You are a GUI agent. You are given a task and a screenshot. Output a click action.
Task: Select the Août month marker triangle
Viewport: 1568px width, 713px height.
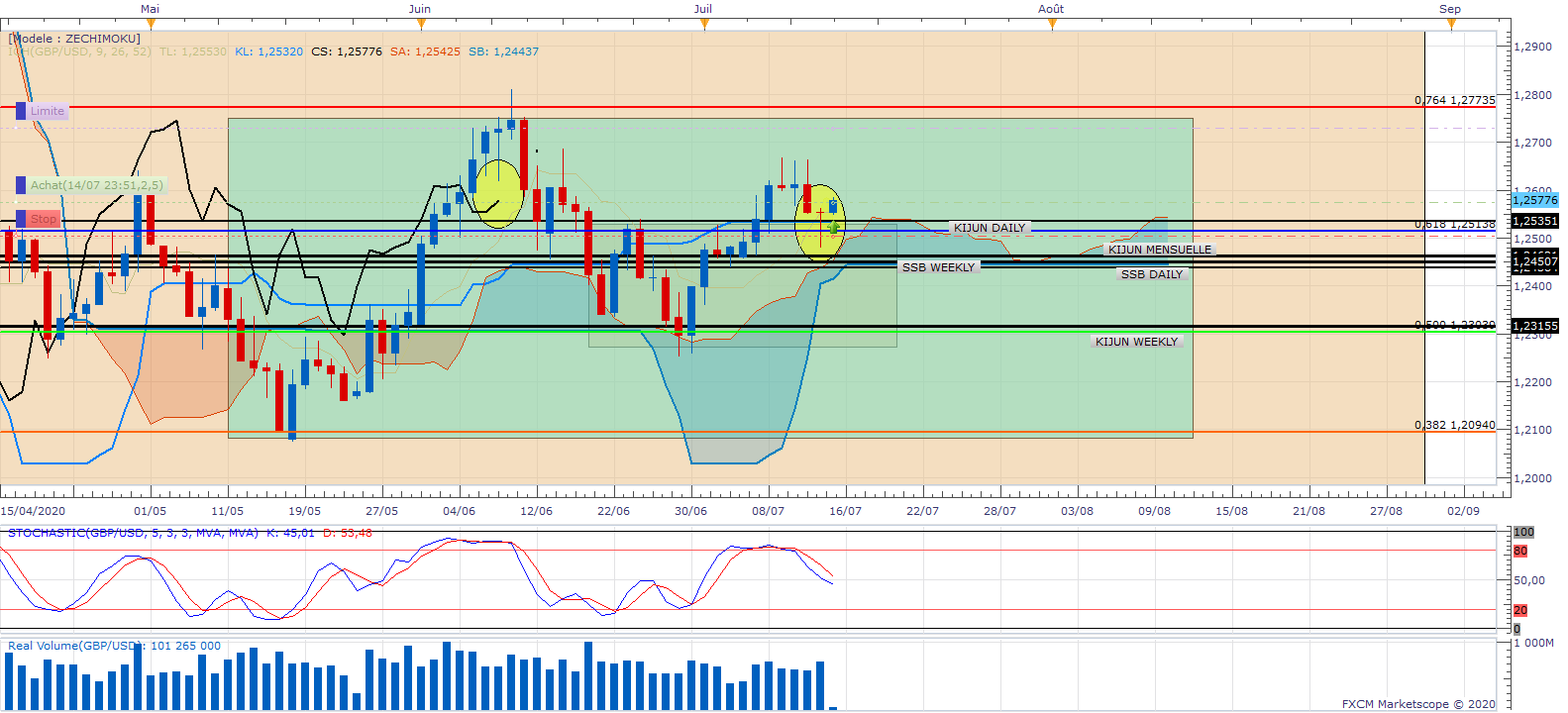[1052, 24]
